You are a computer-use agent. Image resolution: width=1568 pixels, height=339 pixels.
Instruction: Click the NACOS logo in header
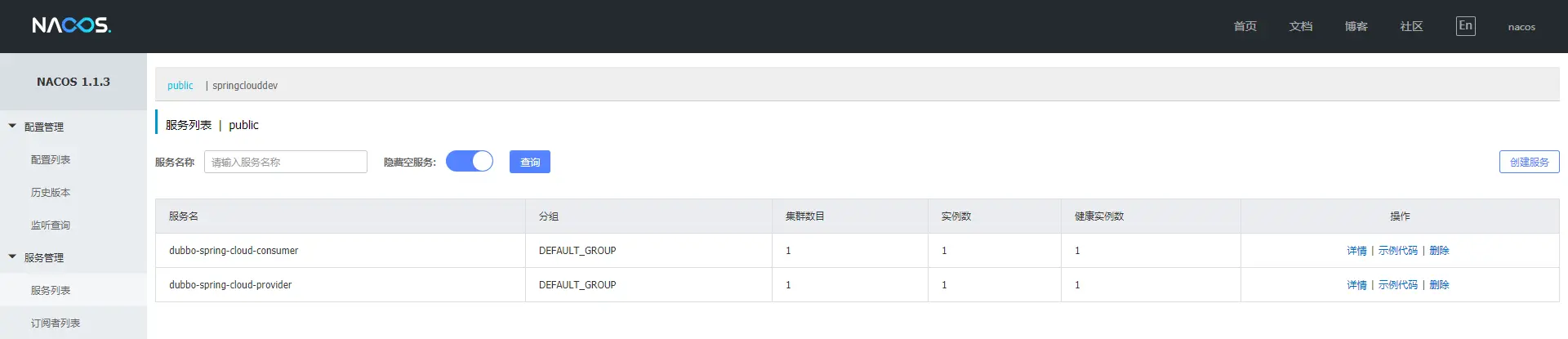[x=72, y=25]
